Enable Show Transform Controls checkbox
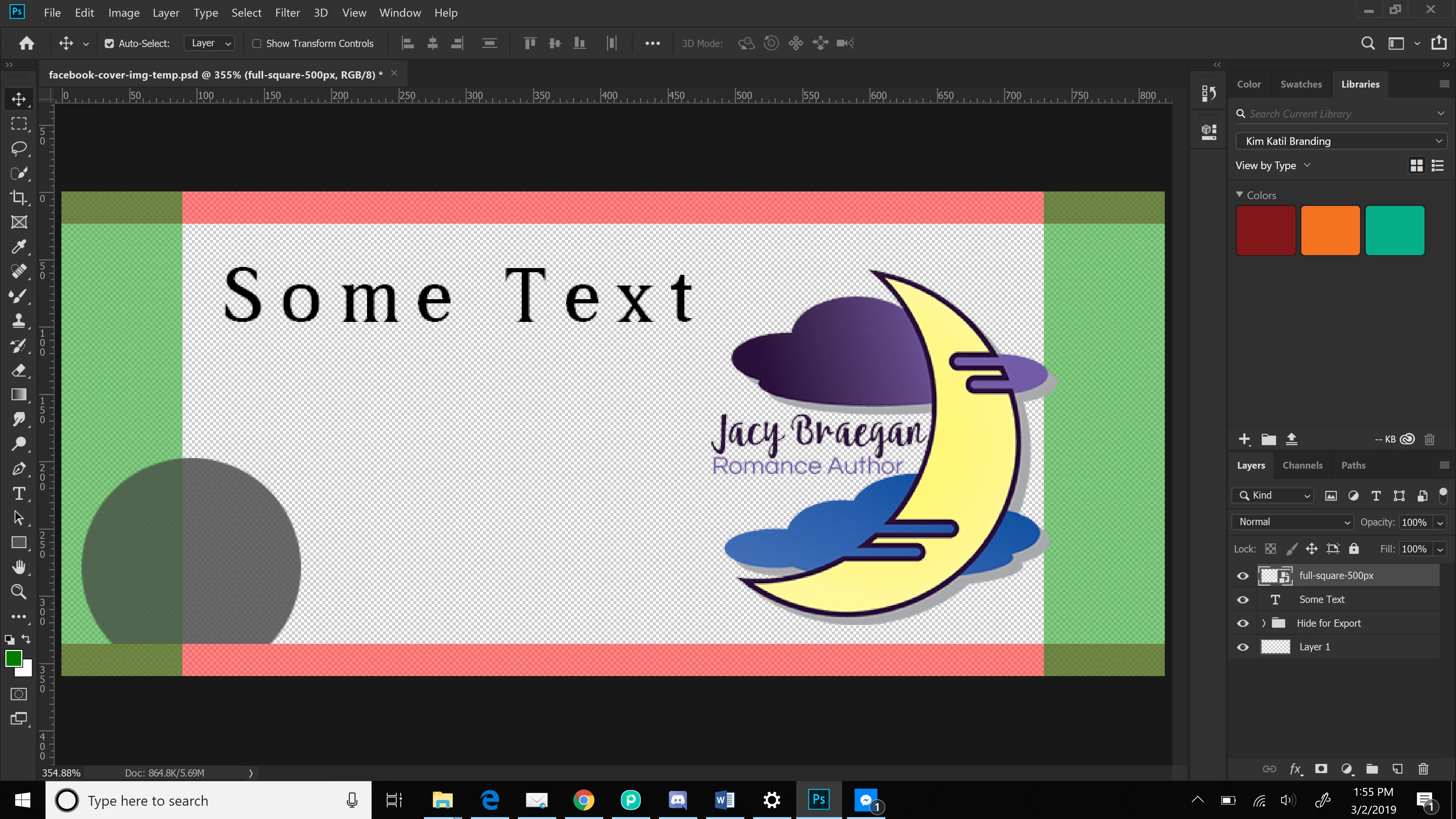1456x819 pixels. [x=257, y=44]
